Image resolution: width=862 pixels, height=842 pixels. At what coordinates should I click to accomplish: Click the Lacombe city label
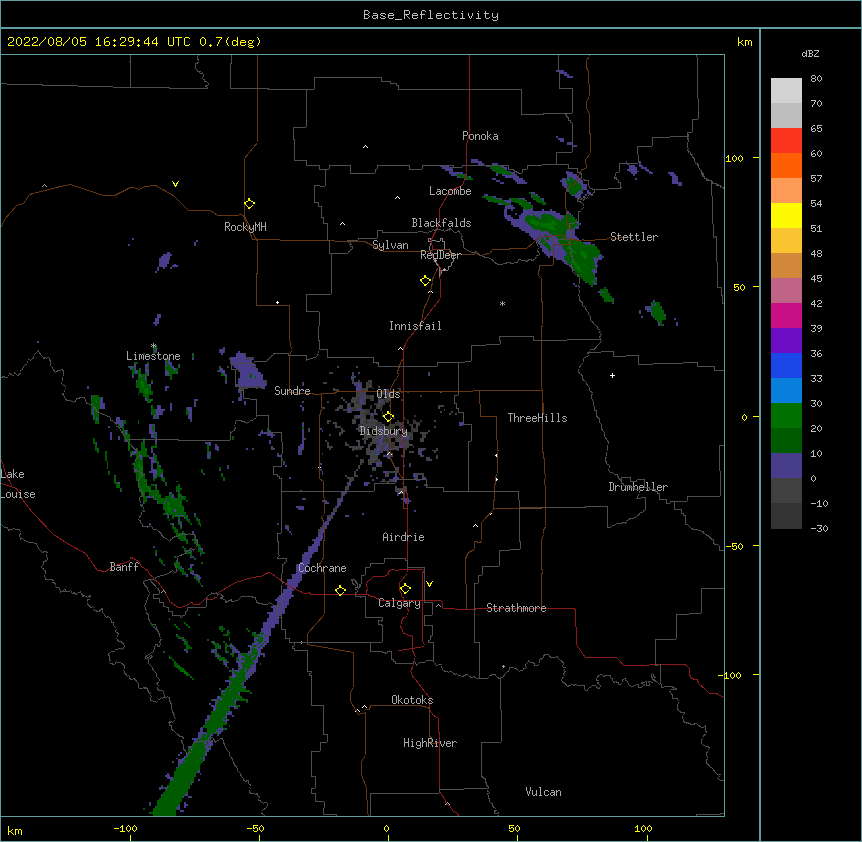[x=450, y=191]
